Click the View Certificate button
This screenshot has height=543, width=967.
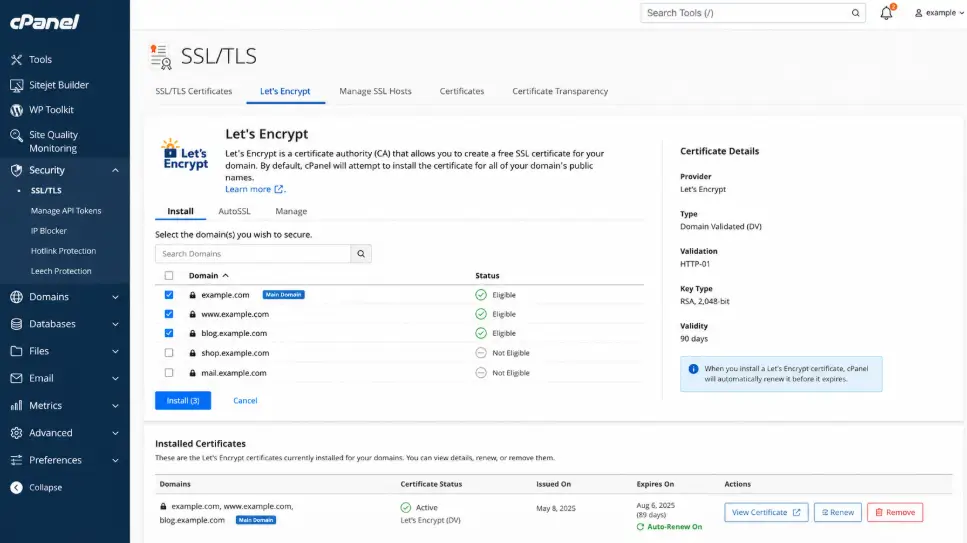tap(766, 512)
